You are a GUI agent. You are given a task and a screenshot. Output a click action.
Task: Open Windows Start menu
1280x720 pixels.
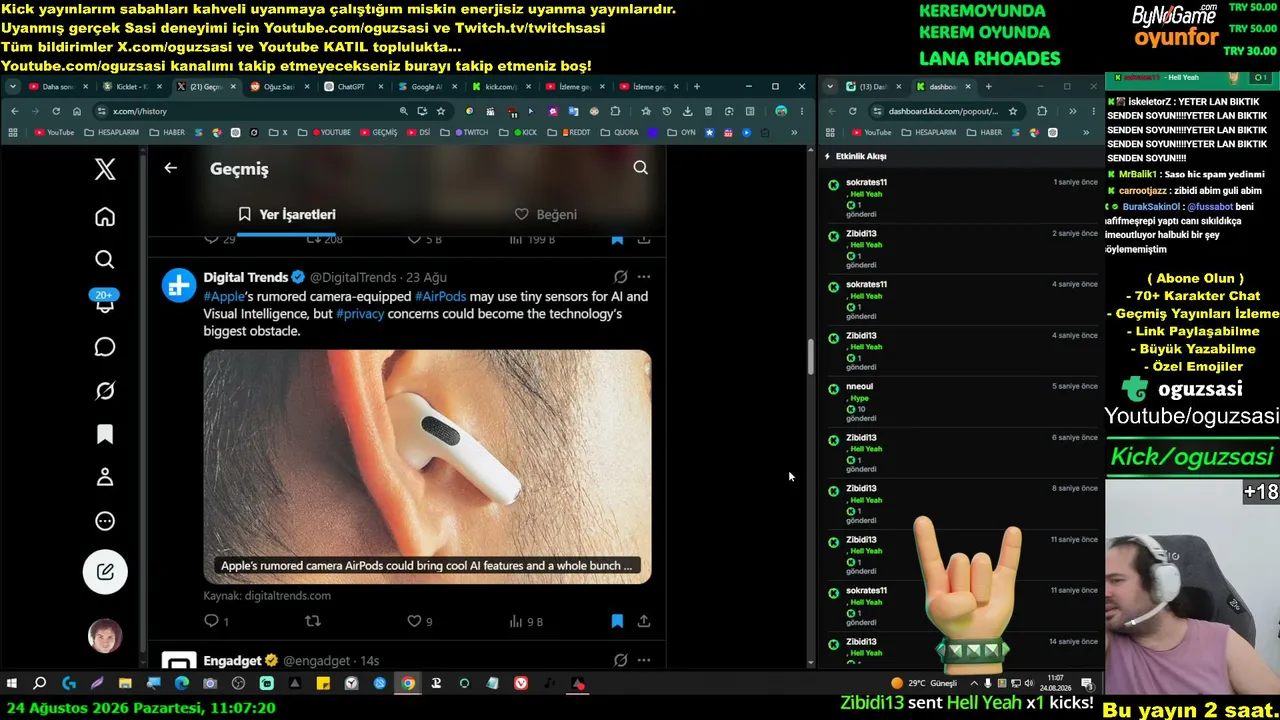click(12, 684)
